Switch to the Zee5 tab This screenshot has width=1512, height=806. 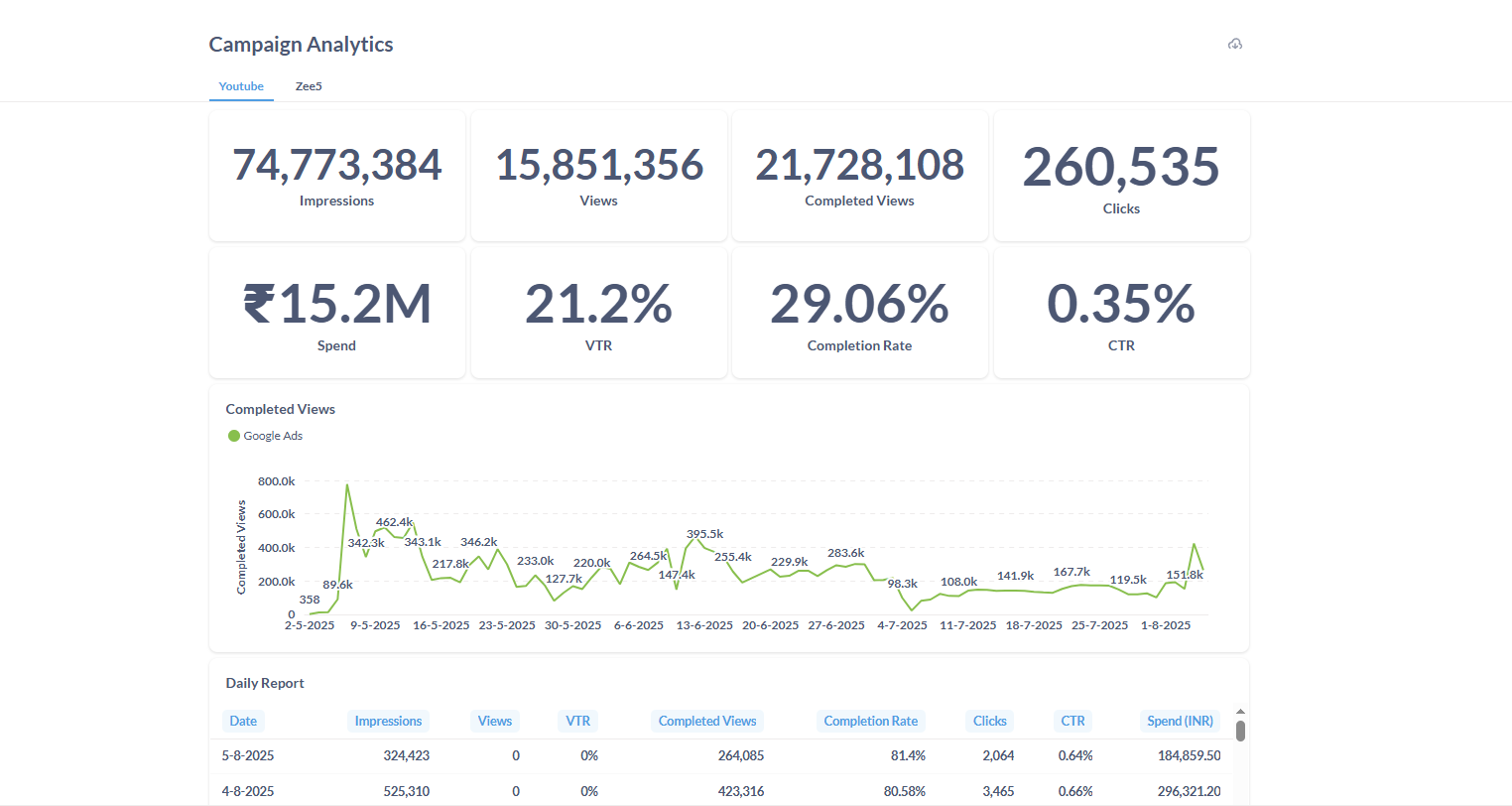(309, 86)
